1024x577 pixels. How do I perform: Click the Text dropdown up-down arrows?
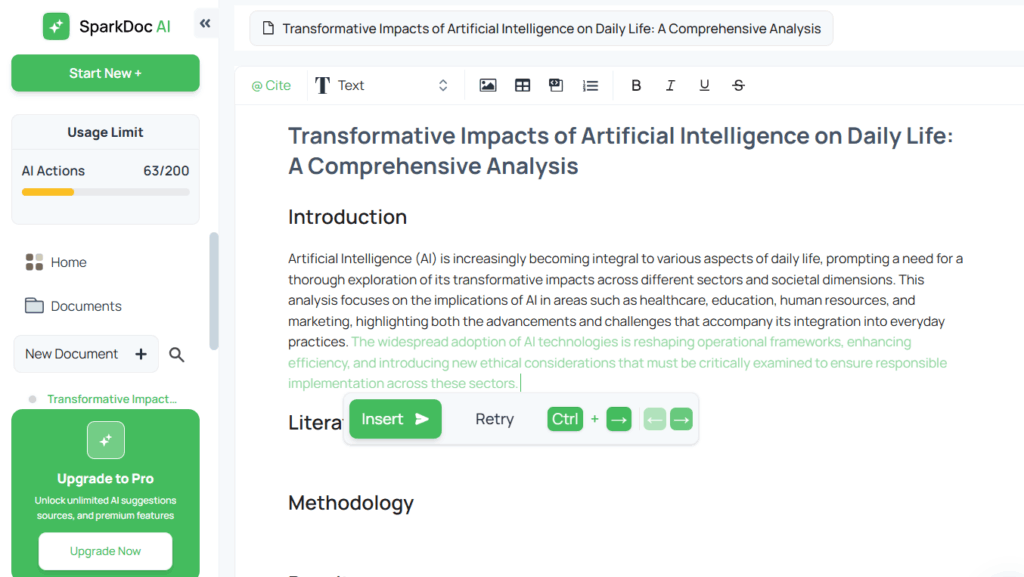[443, 86]
